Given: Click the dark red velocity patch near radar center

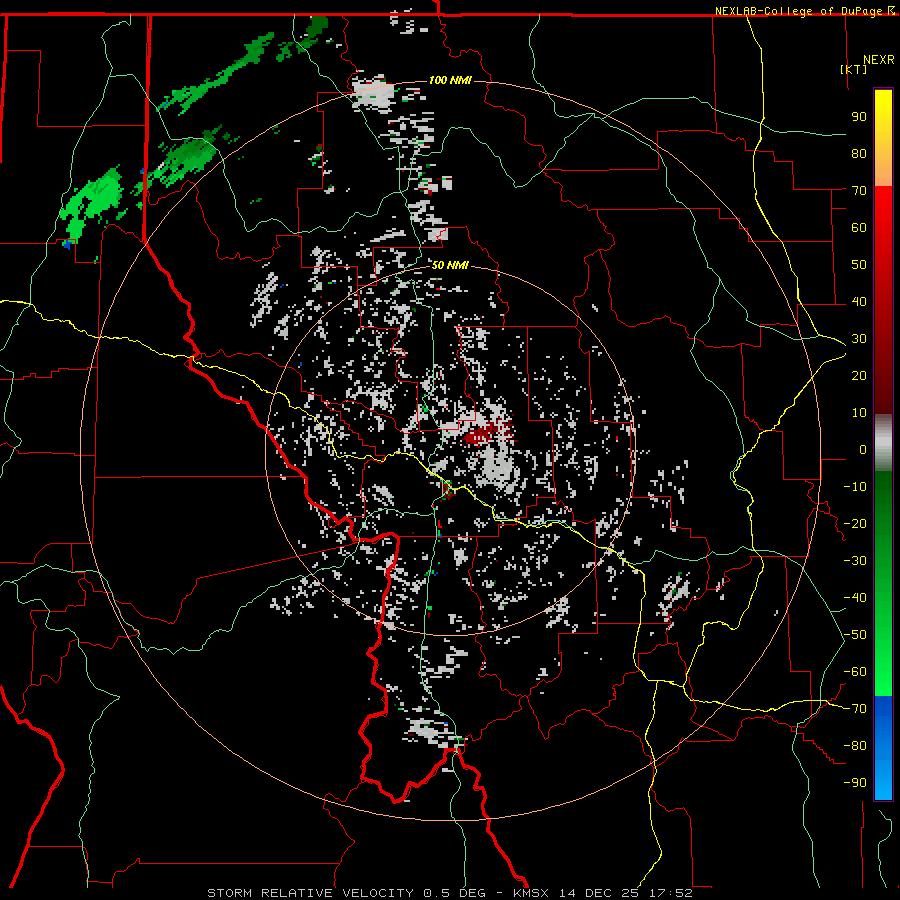Looking at the screenshot, I should (481, 434).
